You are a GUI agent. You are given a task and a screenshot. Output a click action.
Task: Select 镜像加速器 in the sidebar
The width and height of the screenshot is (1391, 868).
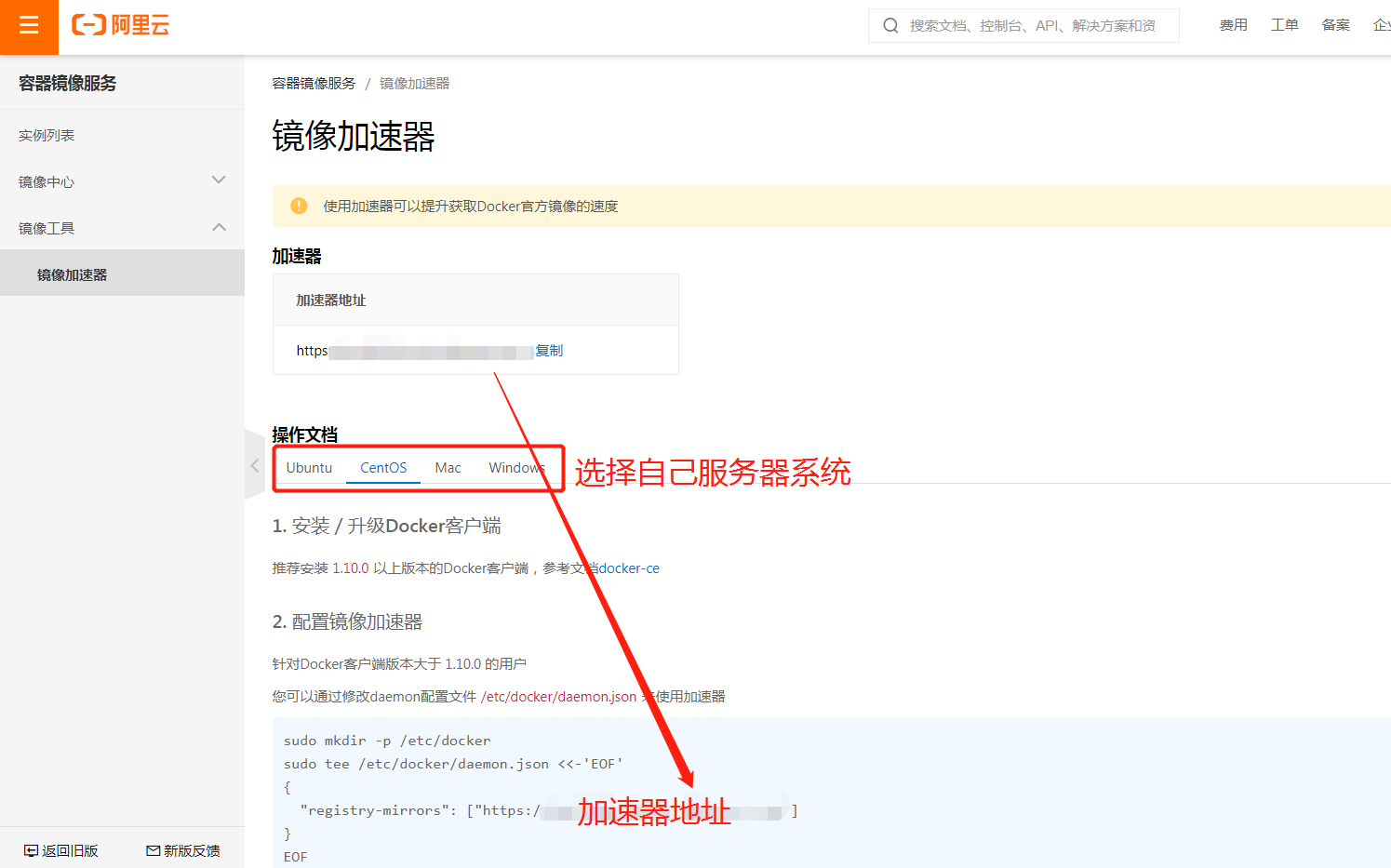(x=122, y=274)
